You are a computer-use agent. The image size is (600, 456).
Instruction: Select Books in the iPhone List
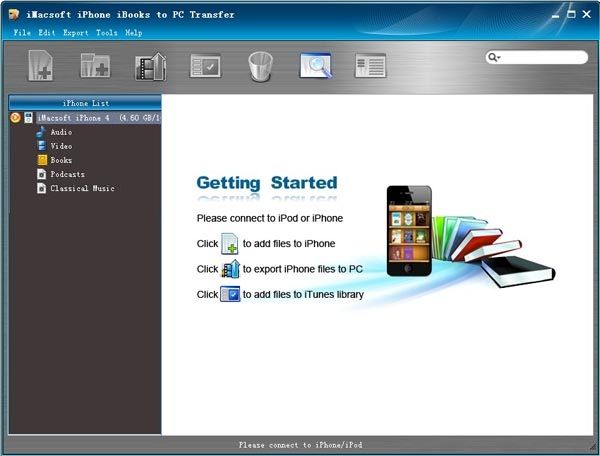pos(61,160)
